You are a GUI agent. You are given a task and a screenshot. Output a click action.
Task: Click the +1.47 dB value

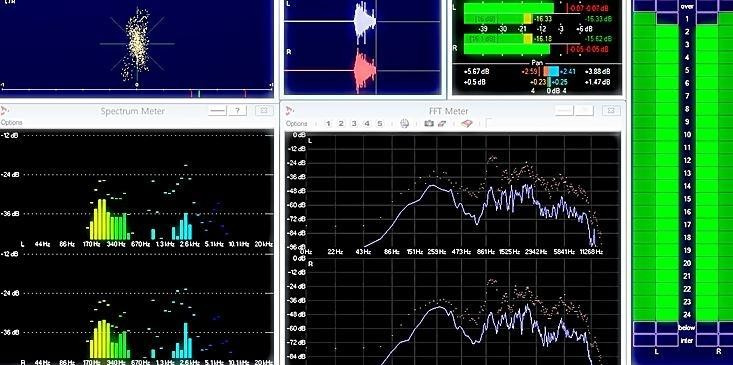[x=597, y=82]
